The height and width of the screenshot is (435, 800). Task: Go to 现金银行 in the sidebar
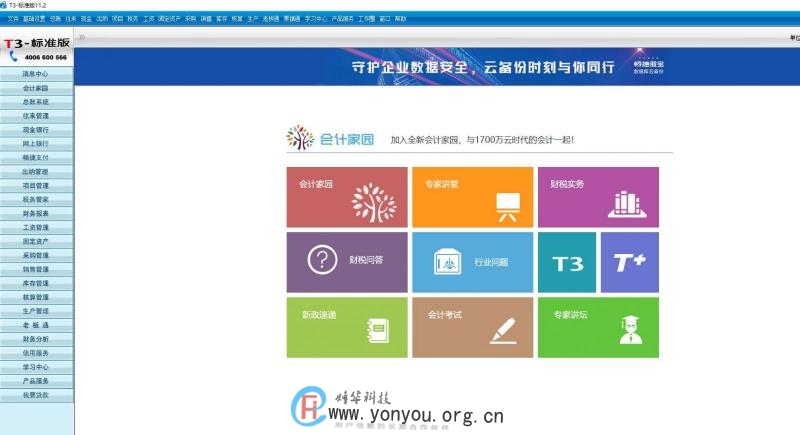tap(36, 130)
